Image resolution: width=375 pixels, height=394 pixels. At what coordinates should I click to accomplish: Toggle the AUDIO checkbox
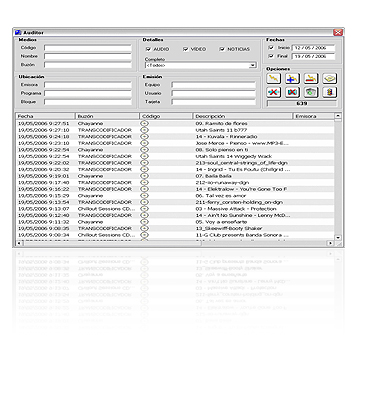coord(149,49)
